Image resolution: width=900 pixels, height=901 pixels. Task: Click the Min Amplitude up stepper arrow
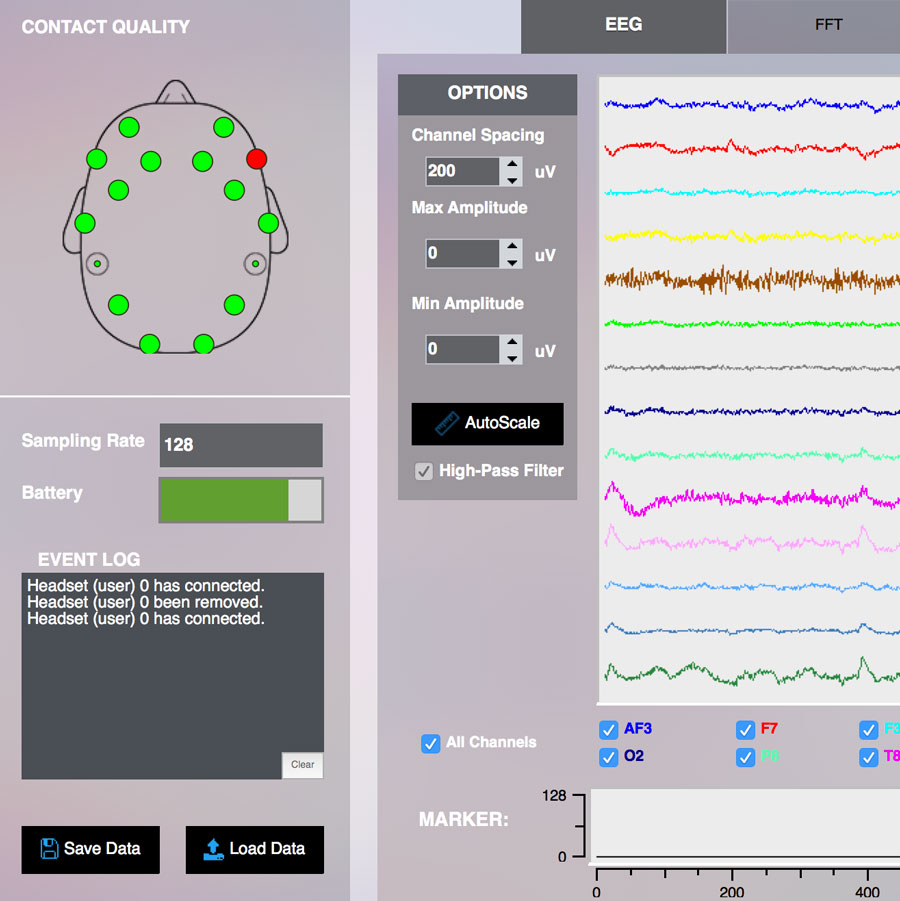click(513, 342)
